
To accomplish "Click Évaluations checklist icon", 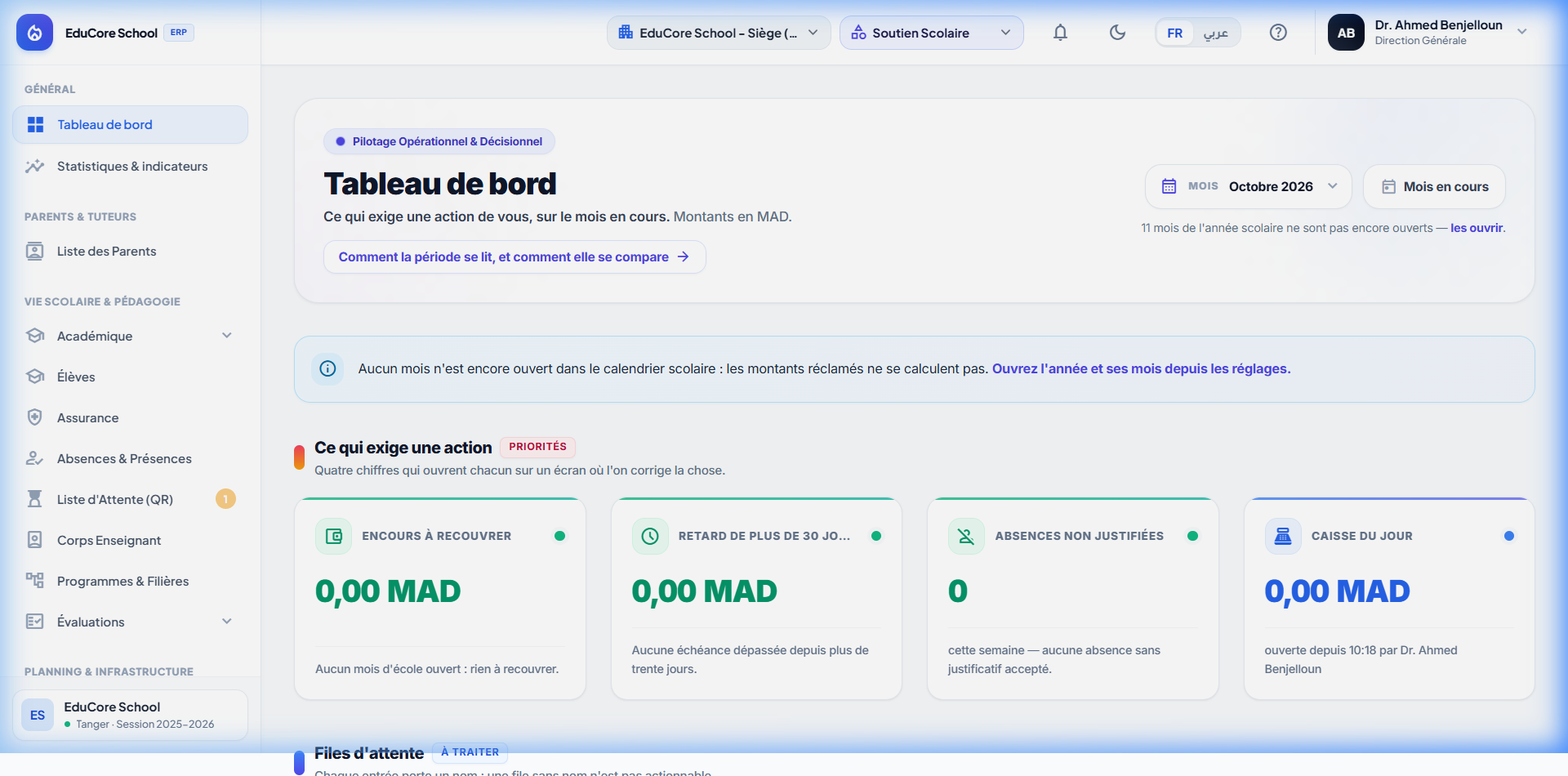I will [34, 622].
